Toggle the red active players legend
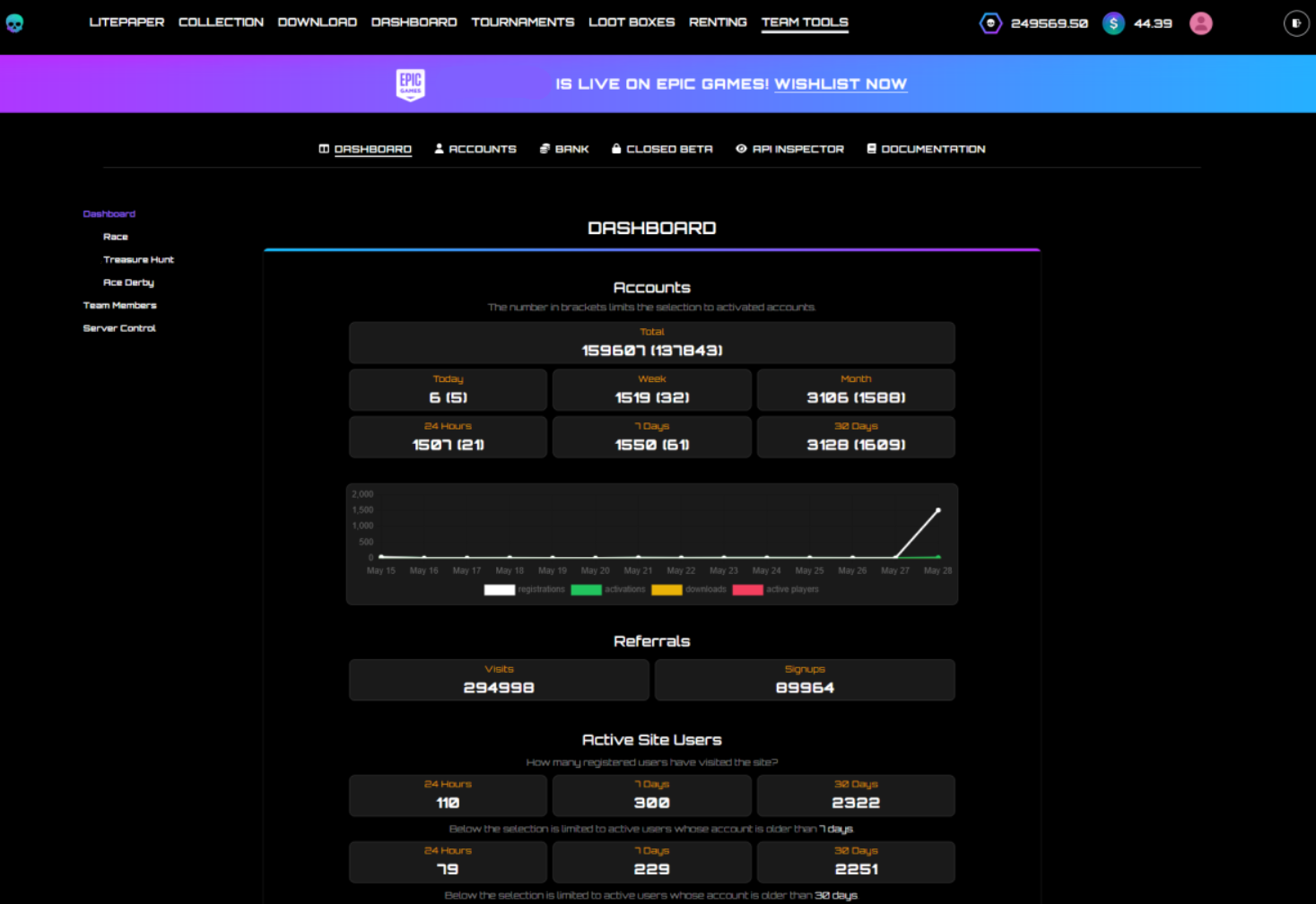The width and height of the screenshot is (1316, 904). pos(776,589)
